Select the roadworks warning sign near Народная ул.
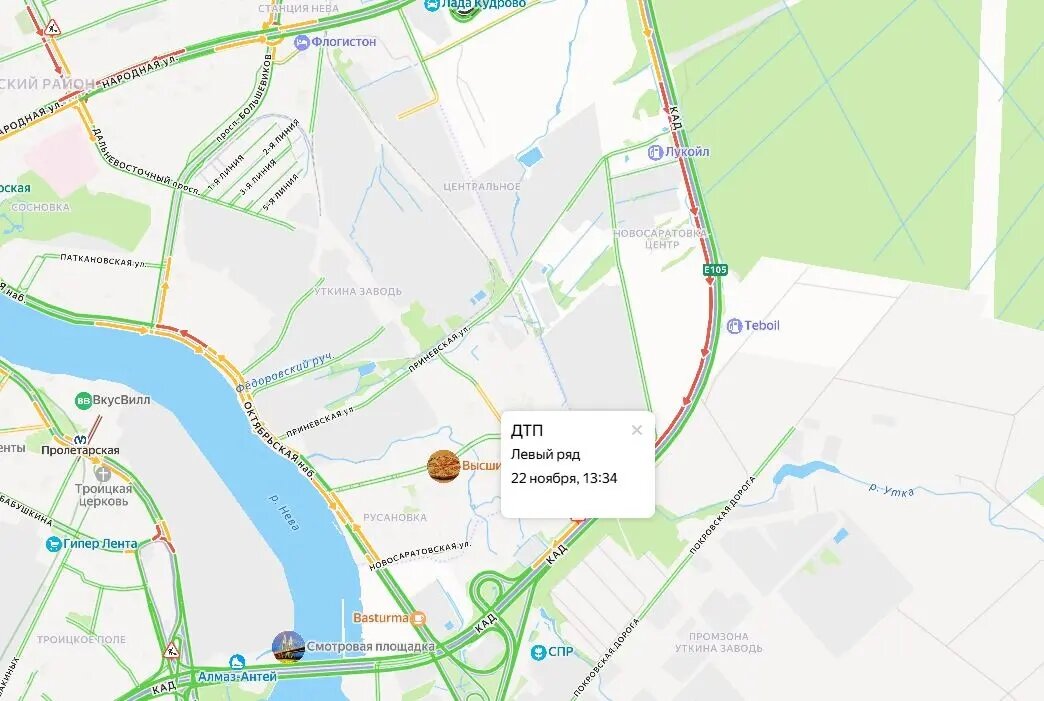The image size is (1044, 701). point(53,27)
